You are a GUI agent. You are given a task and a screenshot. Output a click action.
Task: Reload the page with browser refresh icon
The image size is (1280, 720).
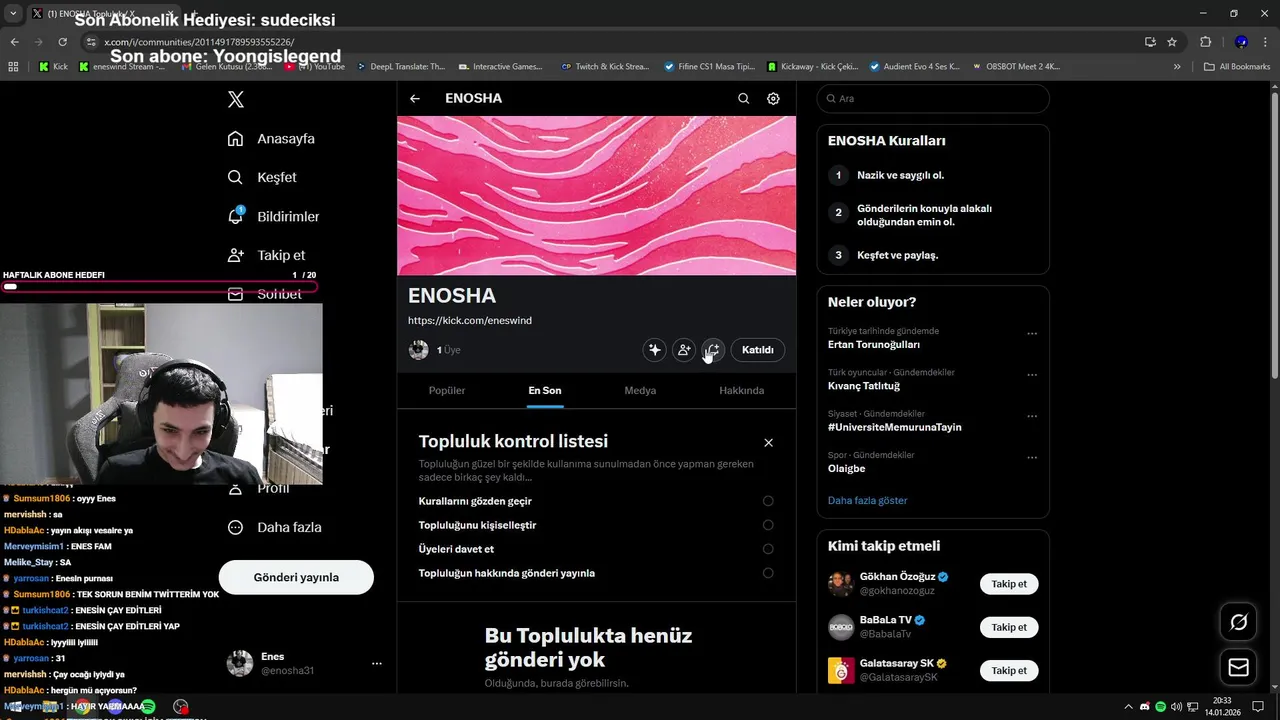click(x=63, y=42)
